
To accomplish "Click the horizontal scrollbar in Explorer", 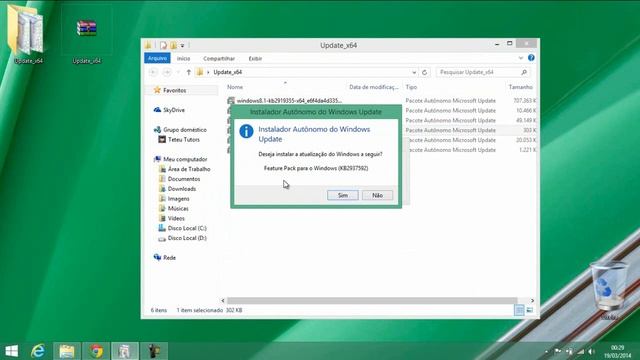I will [372, 300].
